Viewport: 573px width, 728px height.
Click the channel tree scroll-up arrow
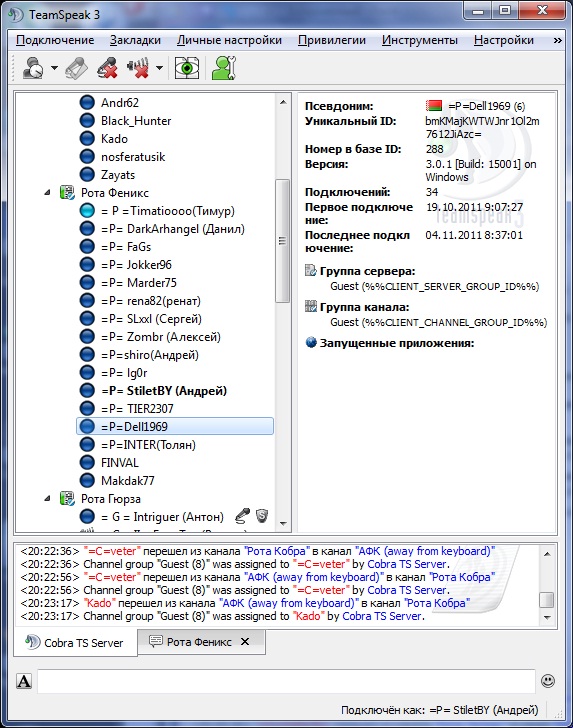[x=283, y=102]
